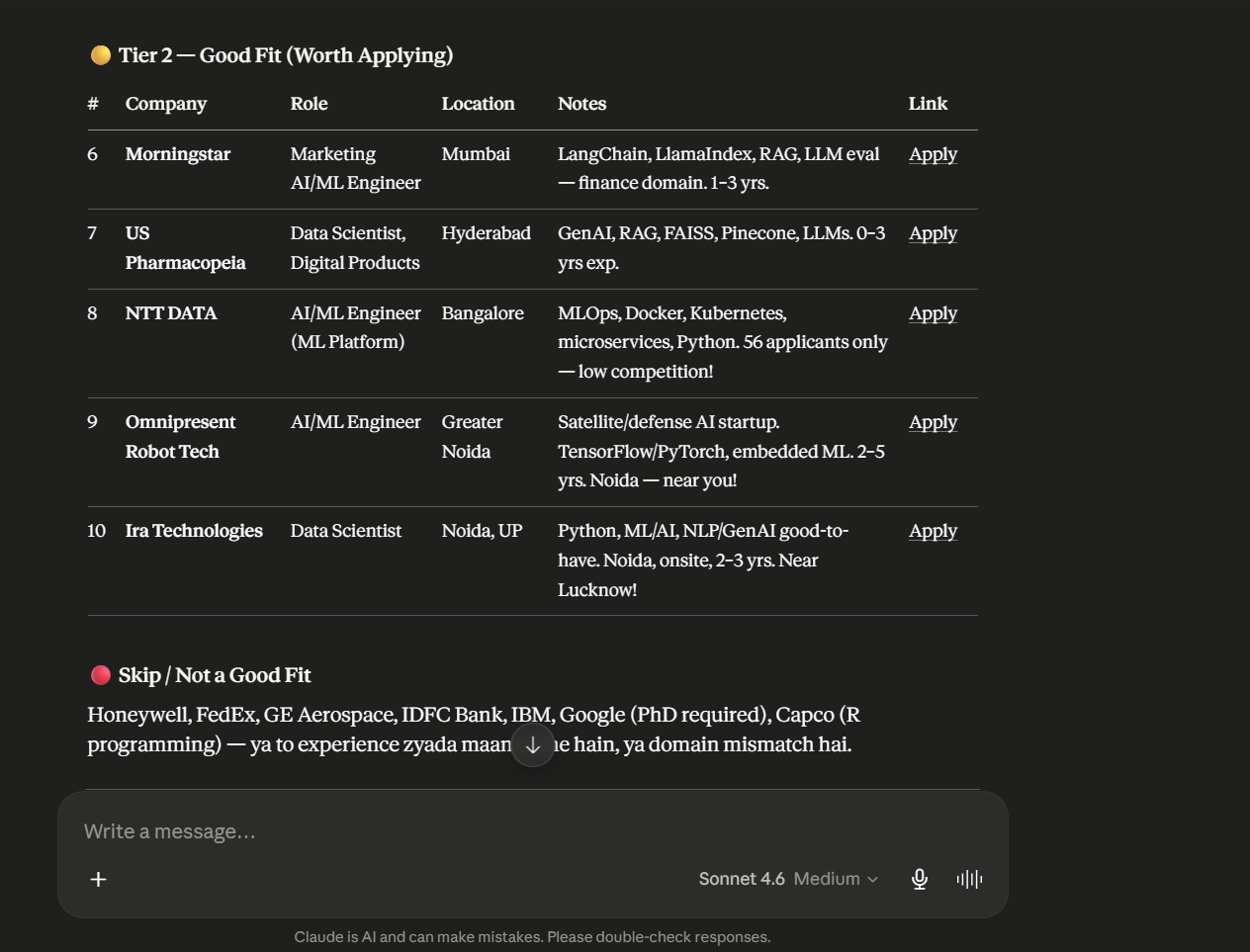Click the Greater Noida location cell
1250x952 pixels.
point(472,437)
